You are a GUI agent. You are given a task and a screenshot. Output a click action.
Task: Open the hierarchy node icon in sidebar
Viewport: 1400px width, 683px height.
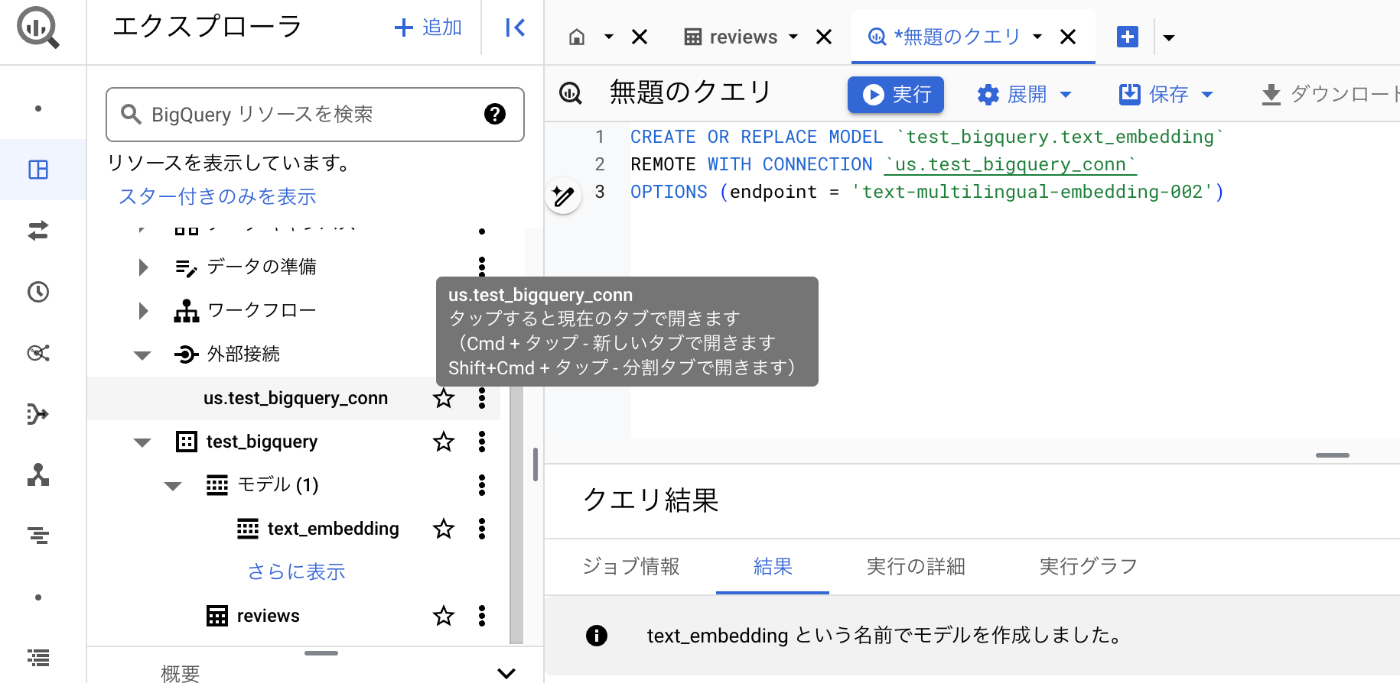(x=38, y=475)
